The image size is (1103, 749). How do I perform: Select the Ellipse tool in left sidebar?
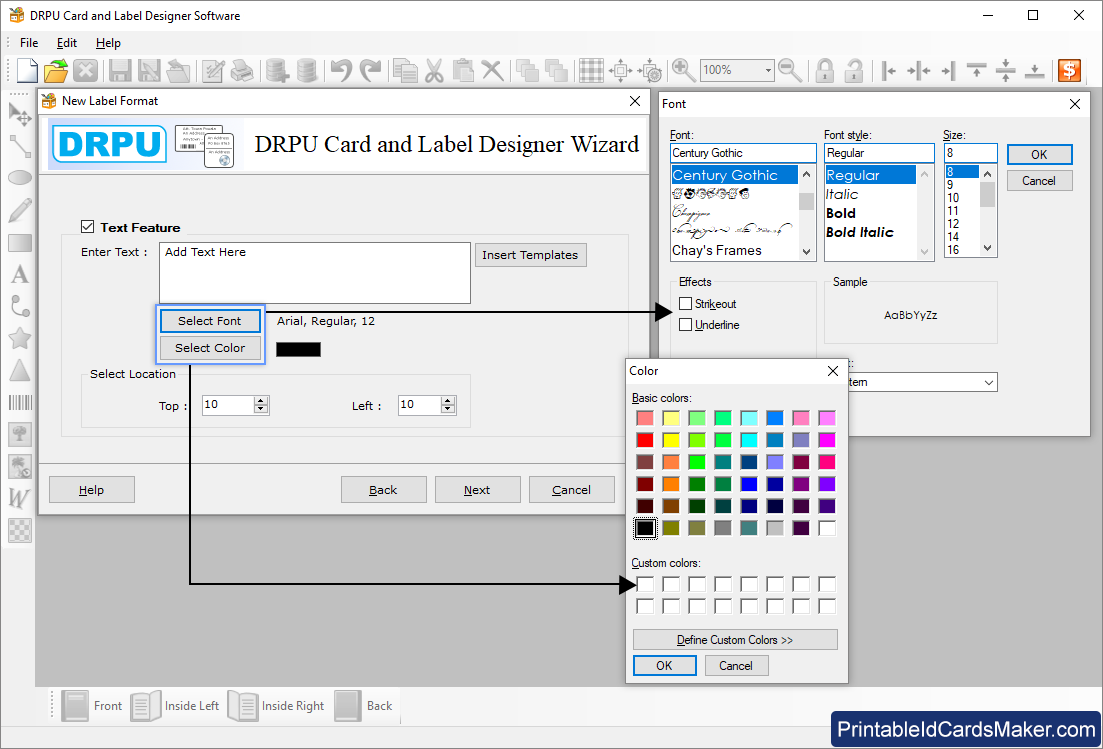pos(20,178)
